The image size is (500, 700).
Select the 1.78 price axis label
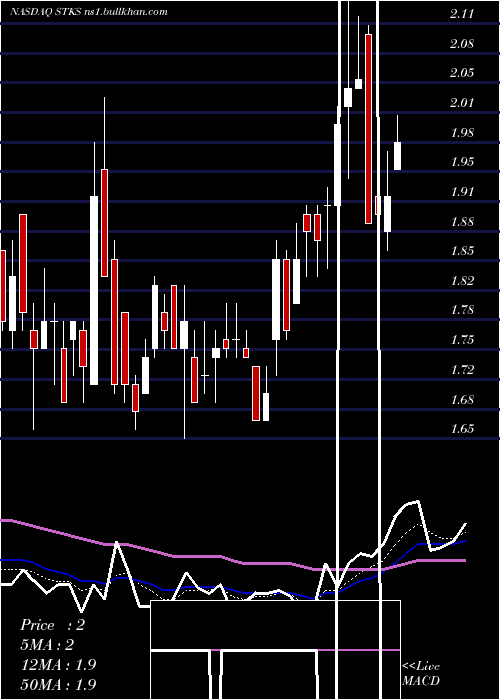pos(462,310)
